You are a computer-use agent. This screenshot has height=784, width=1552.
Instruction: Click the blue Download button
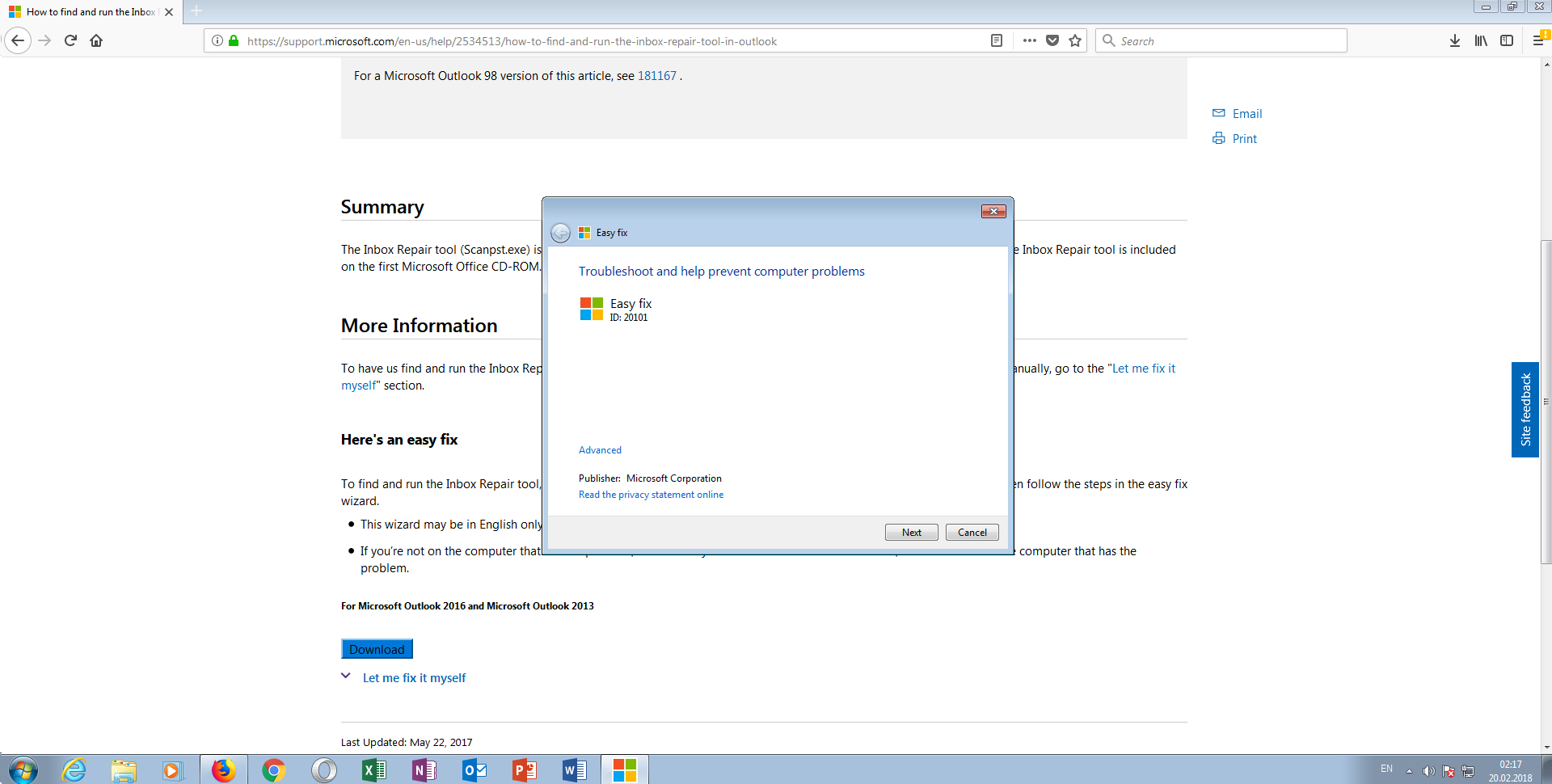[377, 649]
